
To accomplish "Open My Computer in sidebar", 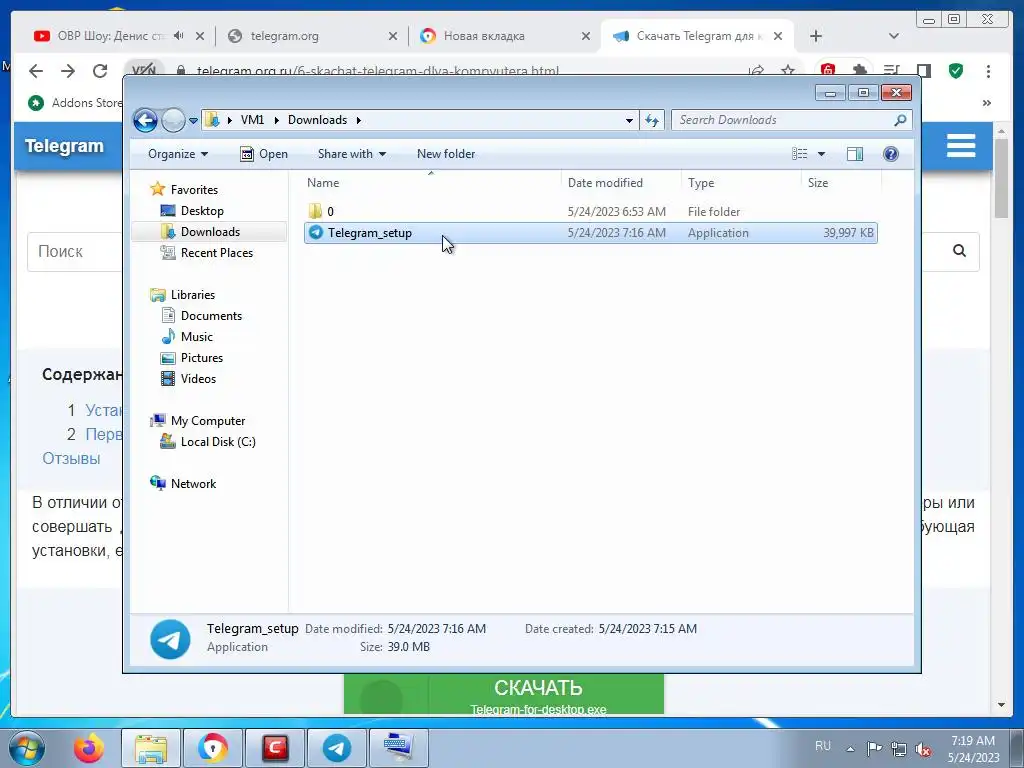I will click(x=208, y=421).
